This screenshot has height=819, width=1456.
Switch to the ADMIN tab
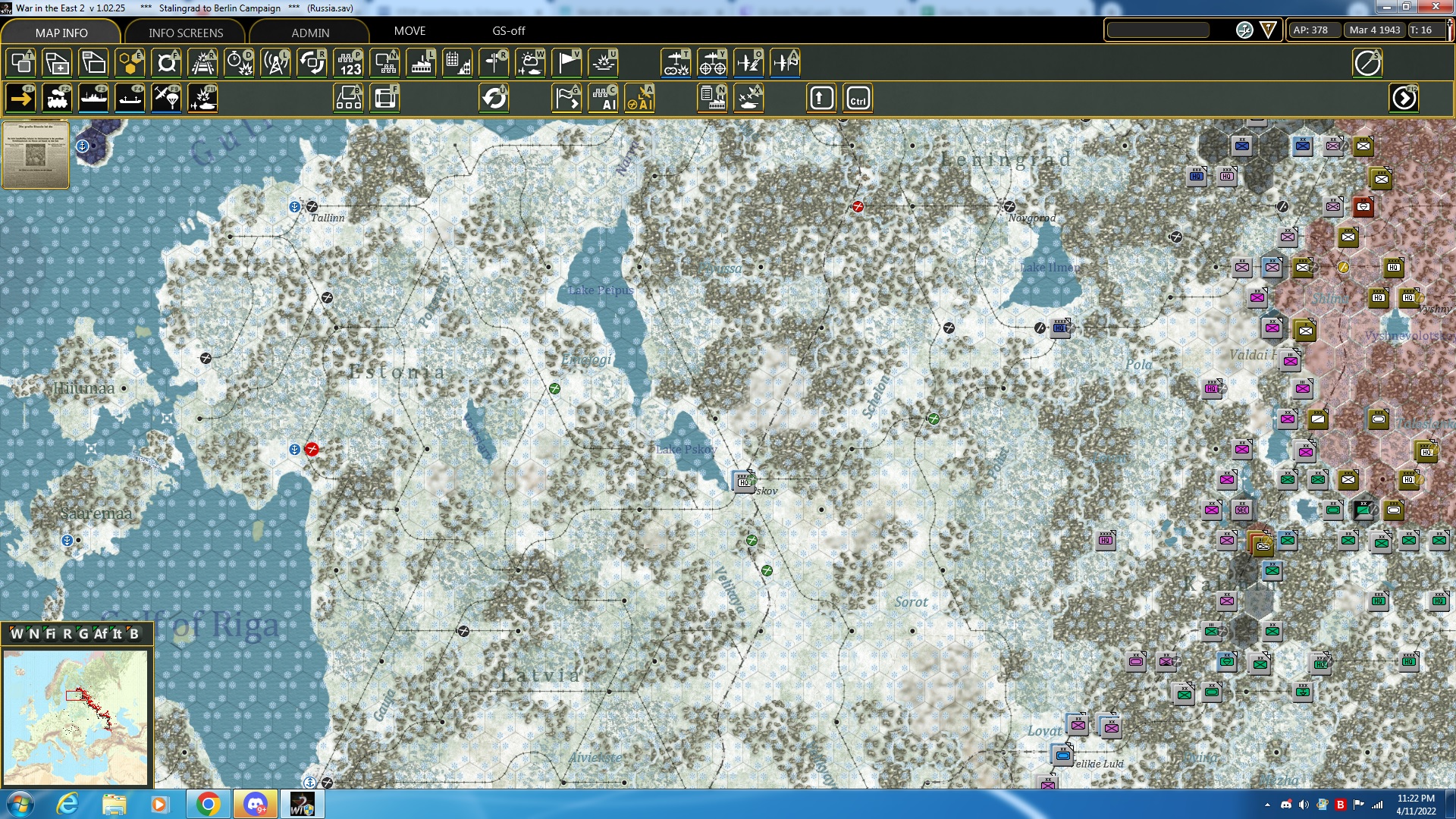[310, 33]
